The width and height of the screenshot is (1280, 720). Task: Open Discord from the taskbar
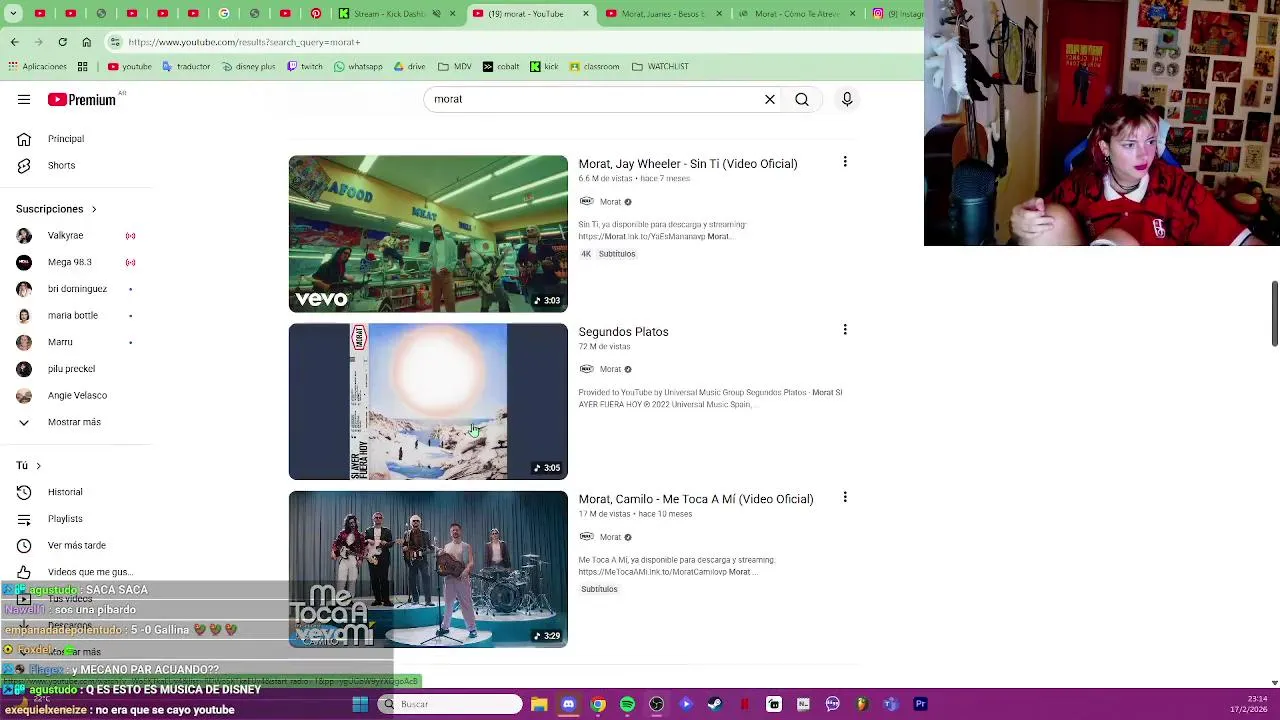(x=568, y=704)
